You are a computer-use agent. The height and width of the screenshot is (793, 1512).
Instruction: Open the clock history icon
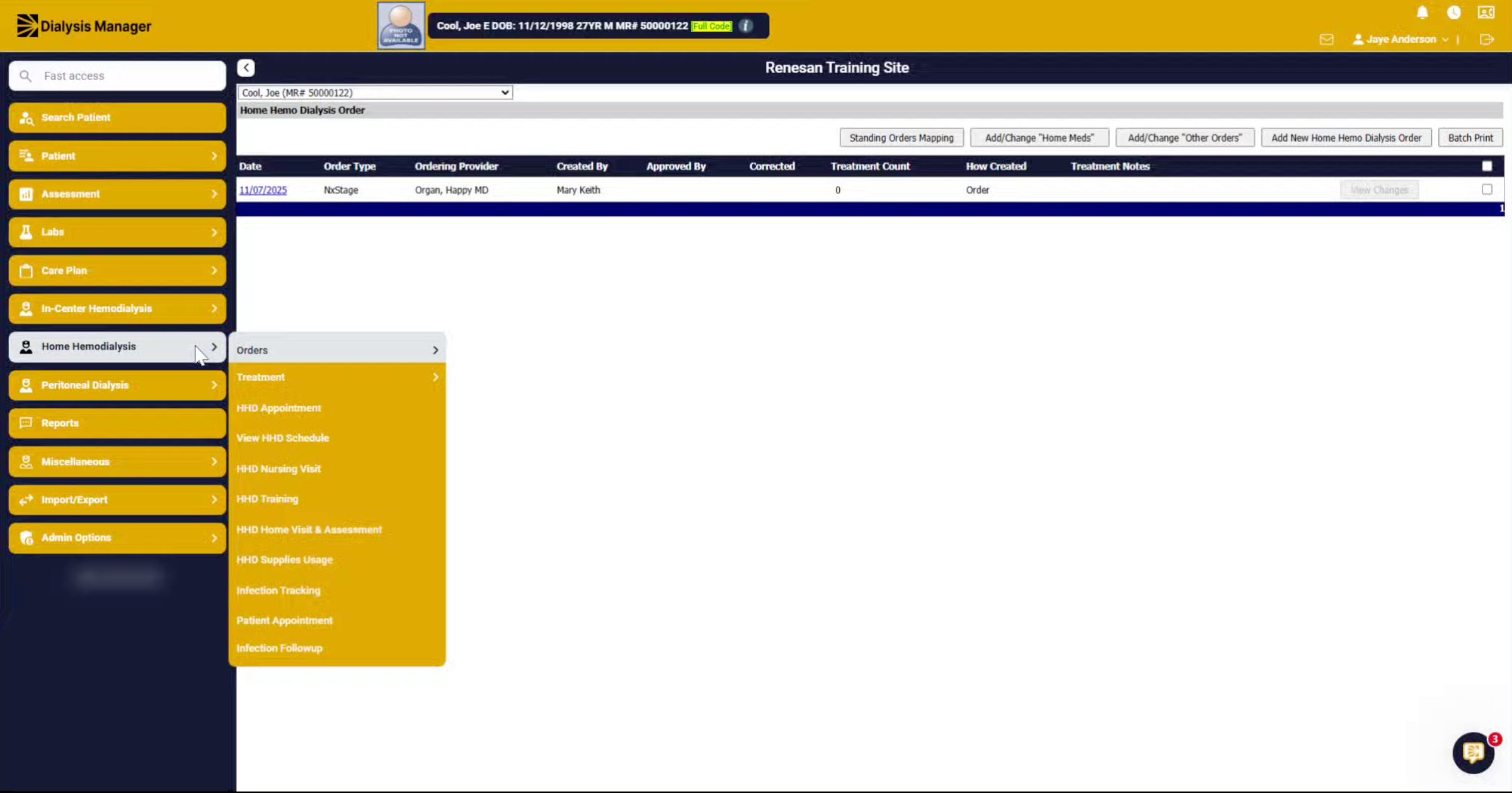pos(1454,13)
